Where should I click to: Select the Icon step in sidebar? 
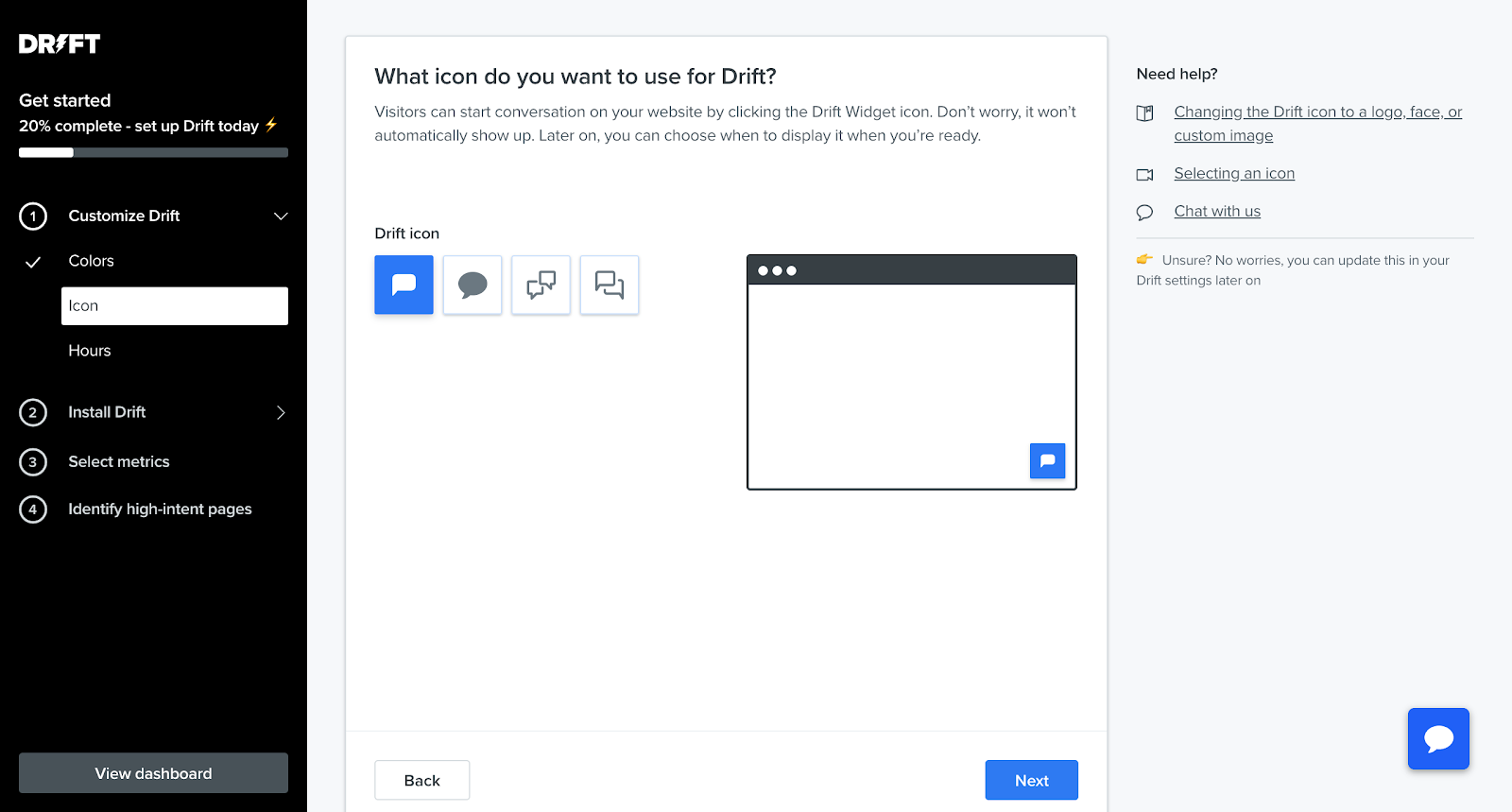click(x=175, y=306)
